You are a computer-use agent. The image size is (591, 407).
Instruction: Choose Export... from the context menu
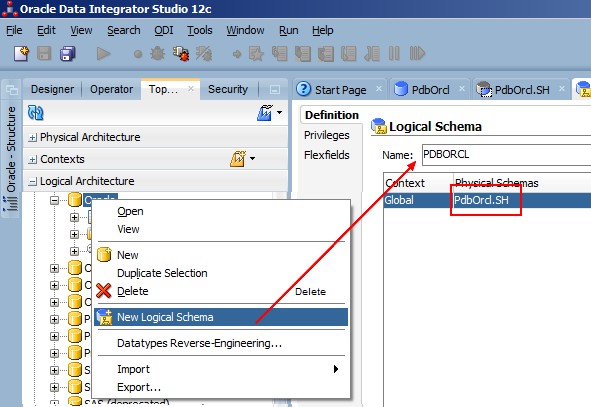[221, 387]
